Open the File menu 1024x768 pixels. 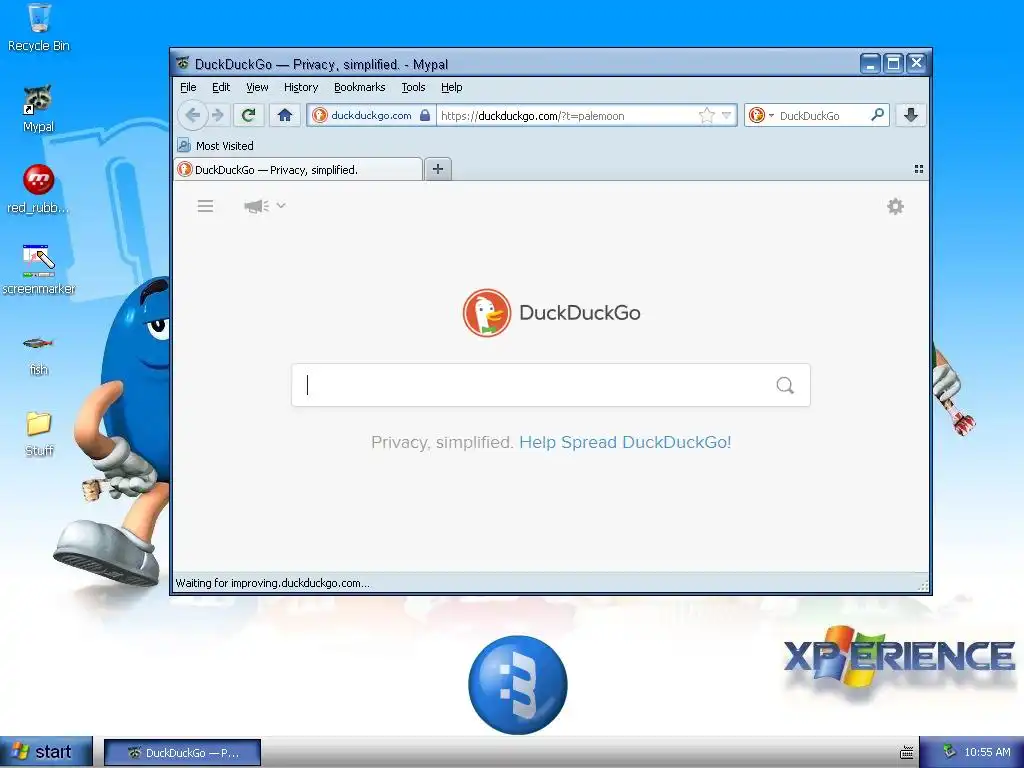click(188, 87)
